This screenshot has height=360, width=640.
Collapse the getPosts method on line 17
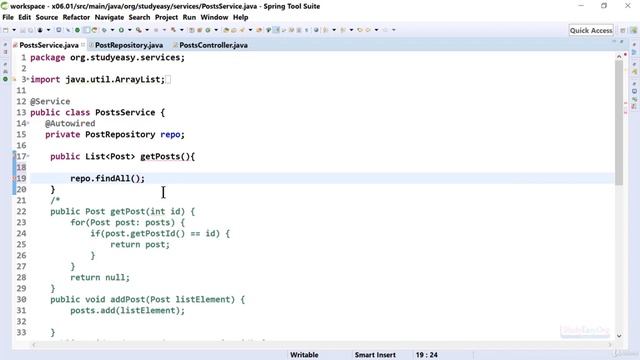pyautogui.click(x=28, y=156)
